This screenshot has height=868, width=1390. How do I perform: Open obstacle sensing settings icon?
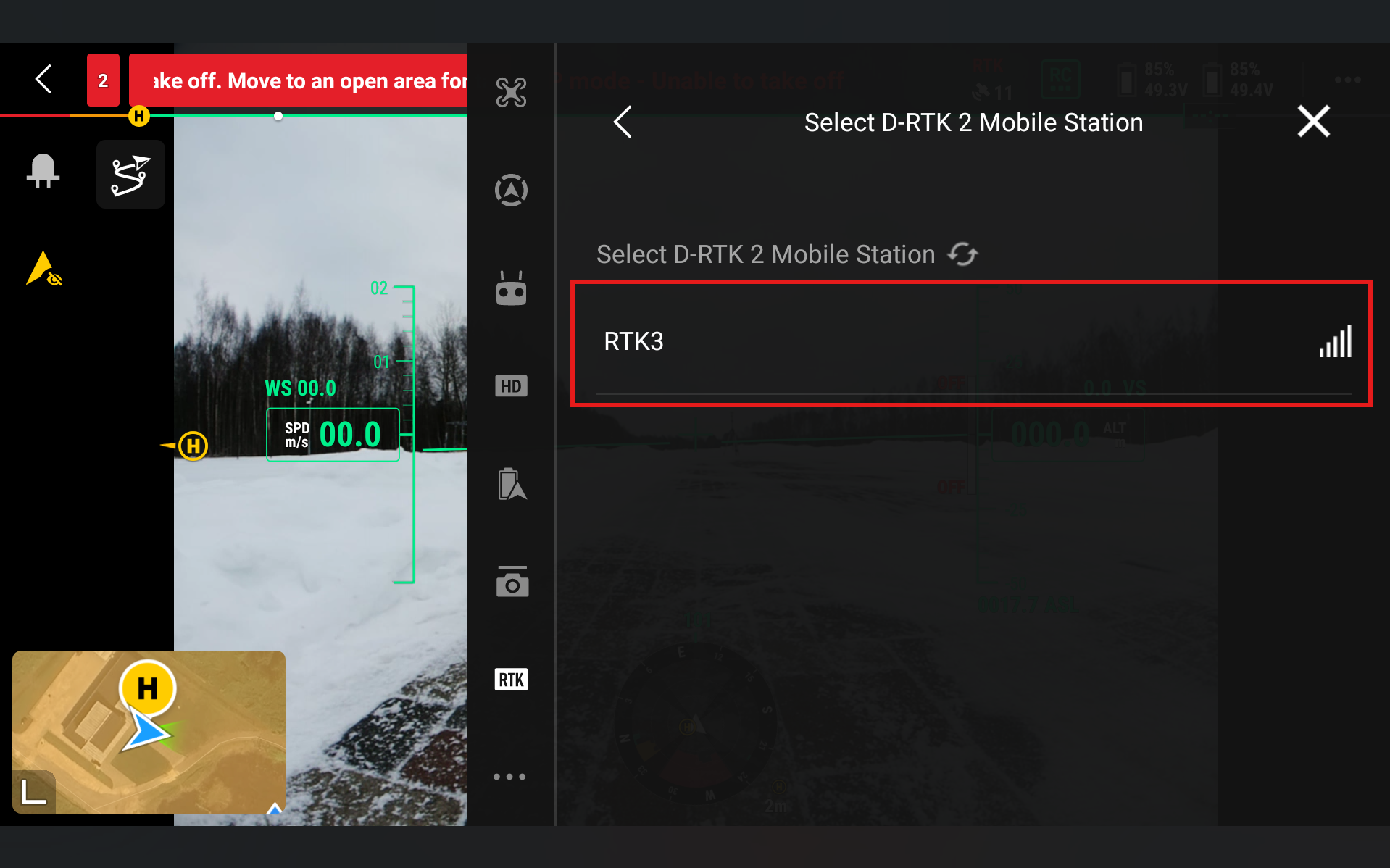point(511,191)
